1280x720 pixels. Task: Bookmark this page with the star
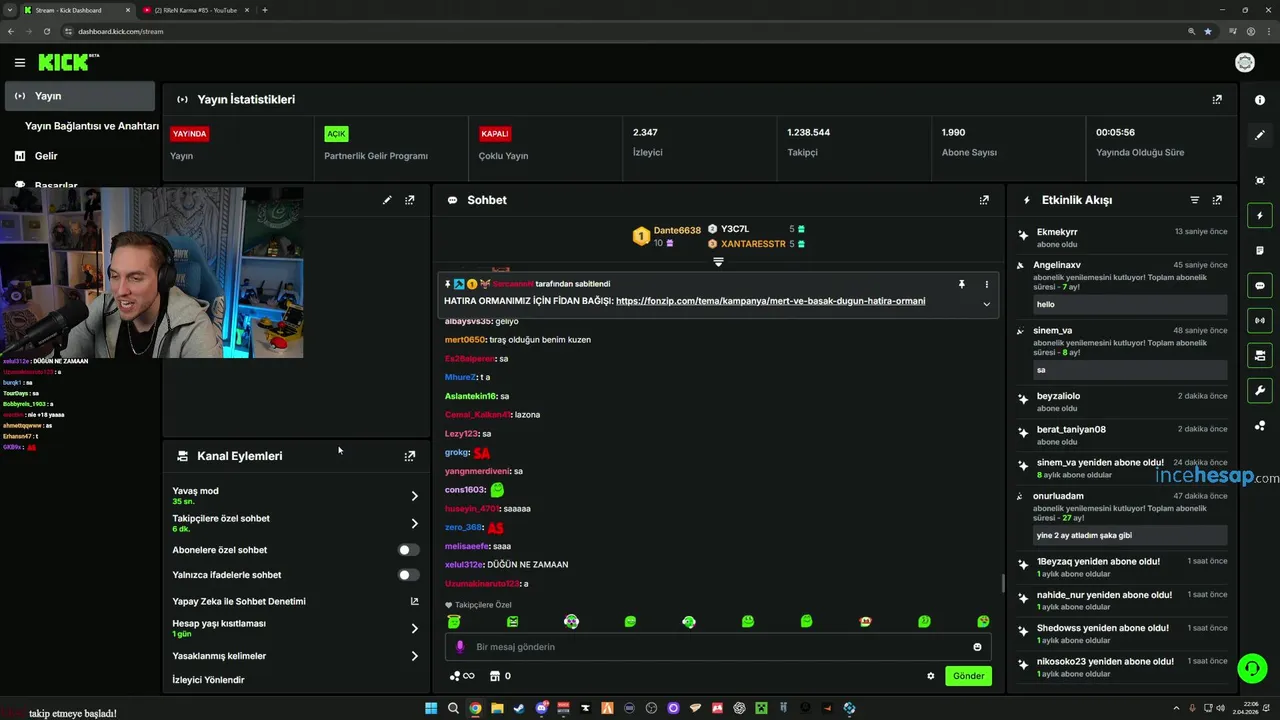click(1208, 31)
